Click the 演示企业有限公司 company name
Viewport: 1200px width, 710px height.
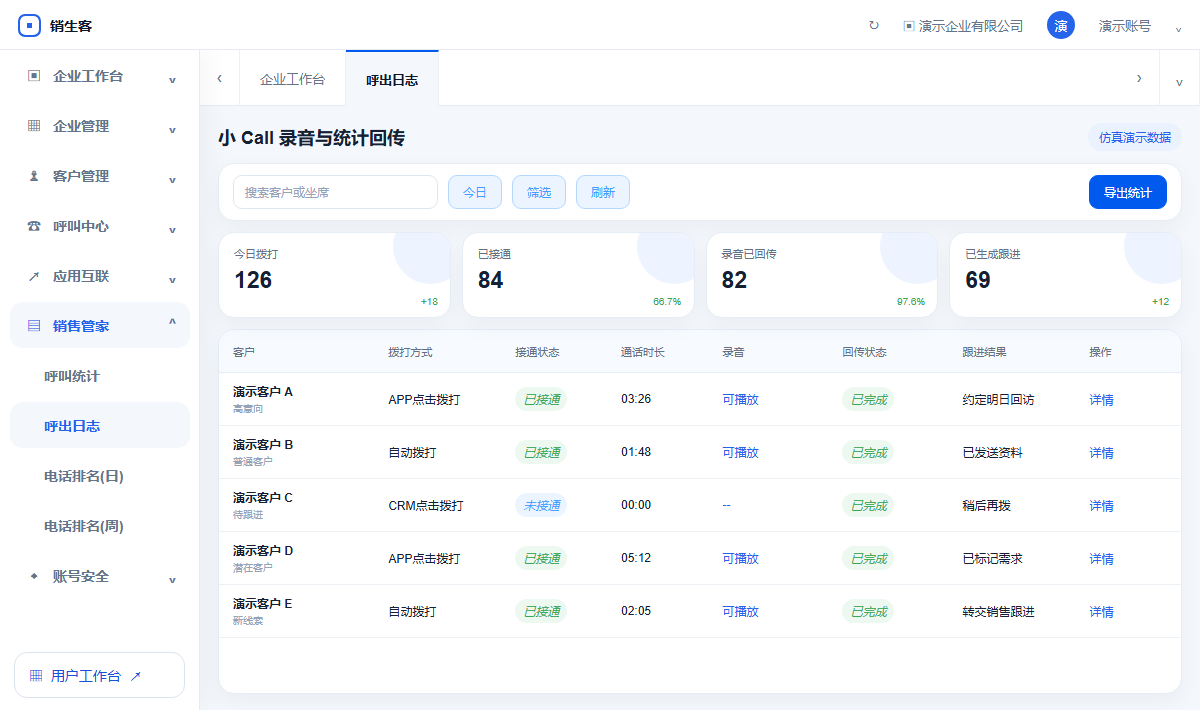click(971, 26)
